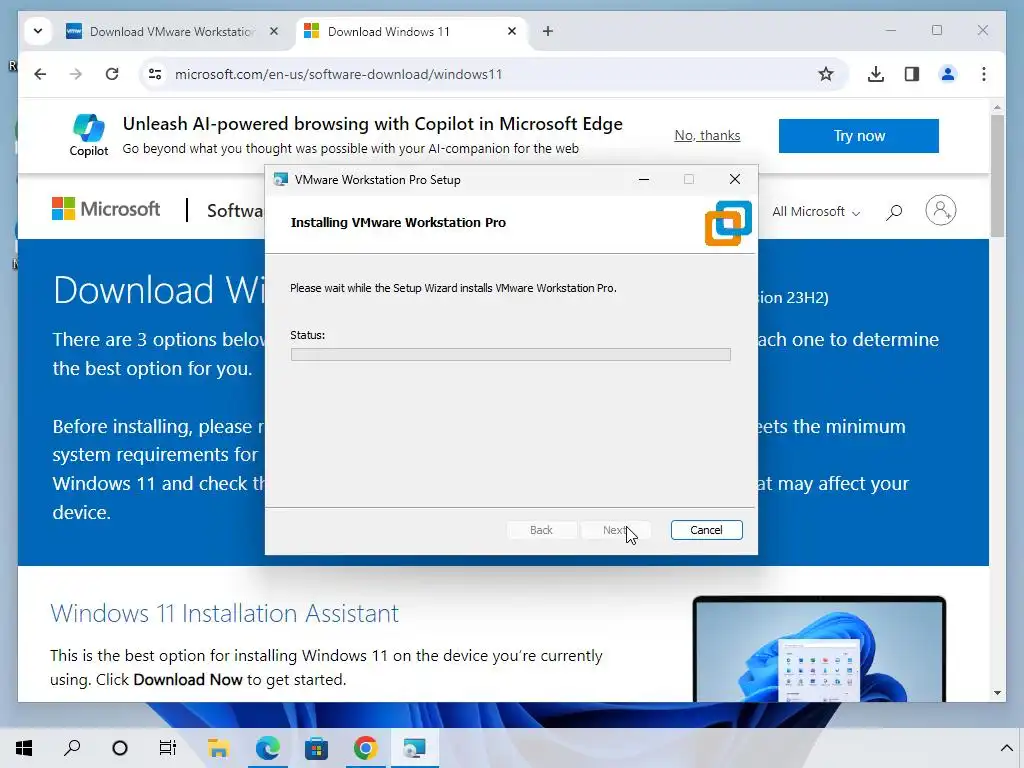1024x768 pixels.
Task: Click the Try now button
Action: click(x=859, y=136)
